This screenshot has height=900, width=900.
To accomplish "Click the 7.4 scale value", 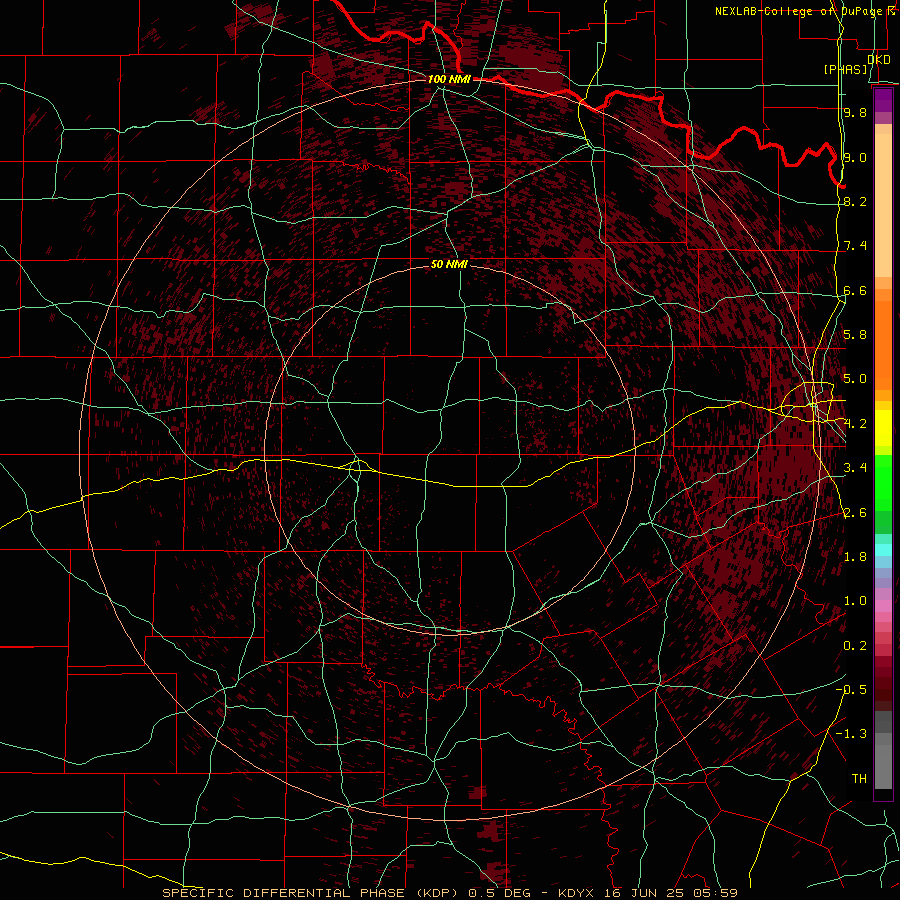I will pos(855,246).
